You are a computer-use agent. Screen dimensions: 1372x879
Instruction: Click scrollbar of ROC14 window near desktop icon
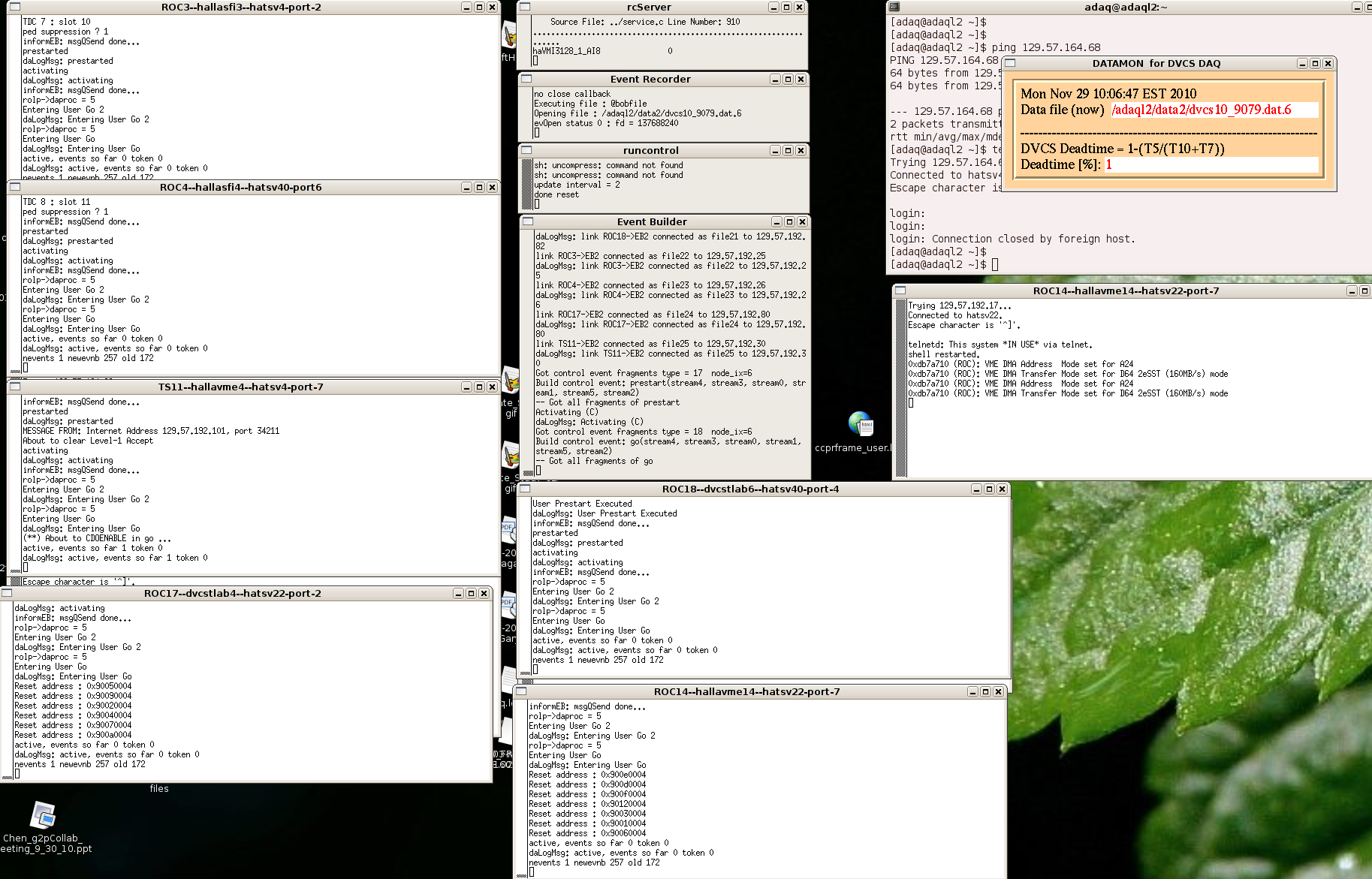point(901,387)
